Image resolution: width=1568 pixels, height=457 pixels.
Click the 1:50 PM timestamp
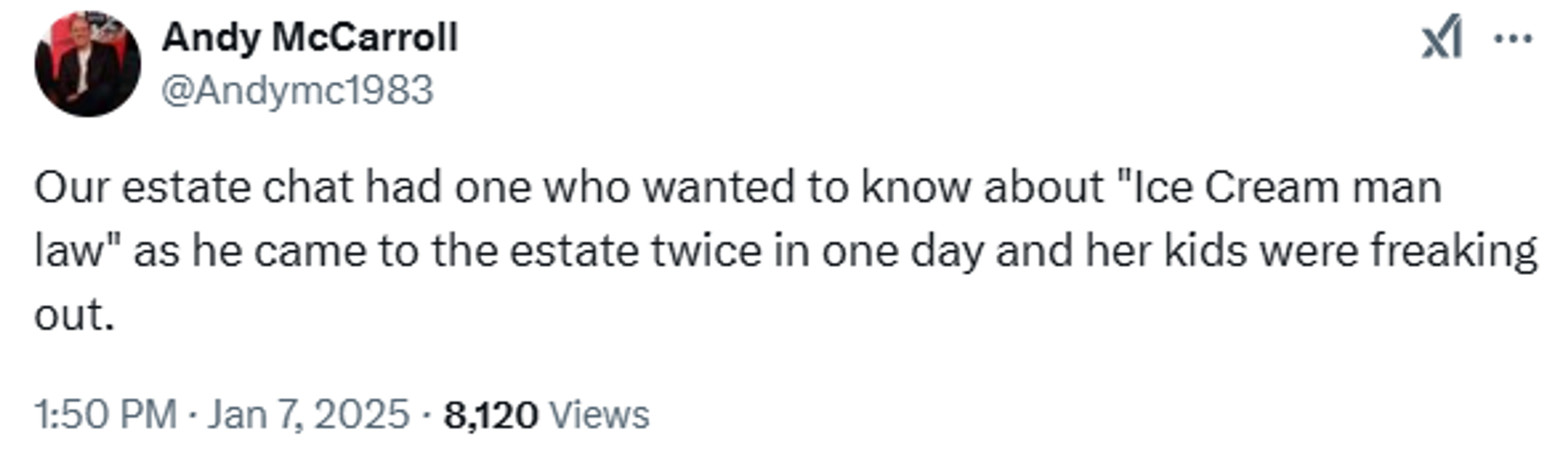click(x=105, y=415)
